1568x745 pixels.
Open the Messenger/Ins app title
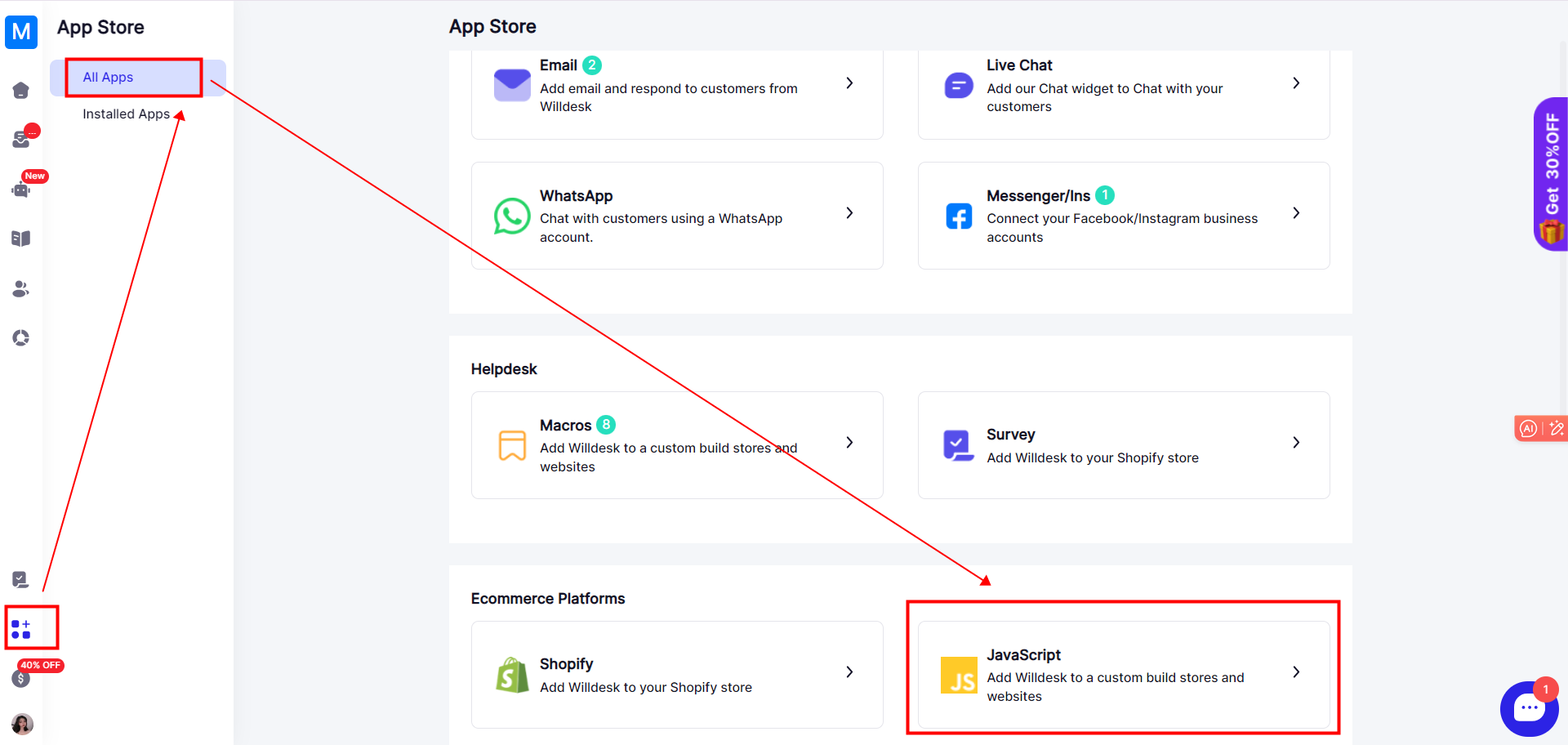(x=1038, y=196)
